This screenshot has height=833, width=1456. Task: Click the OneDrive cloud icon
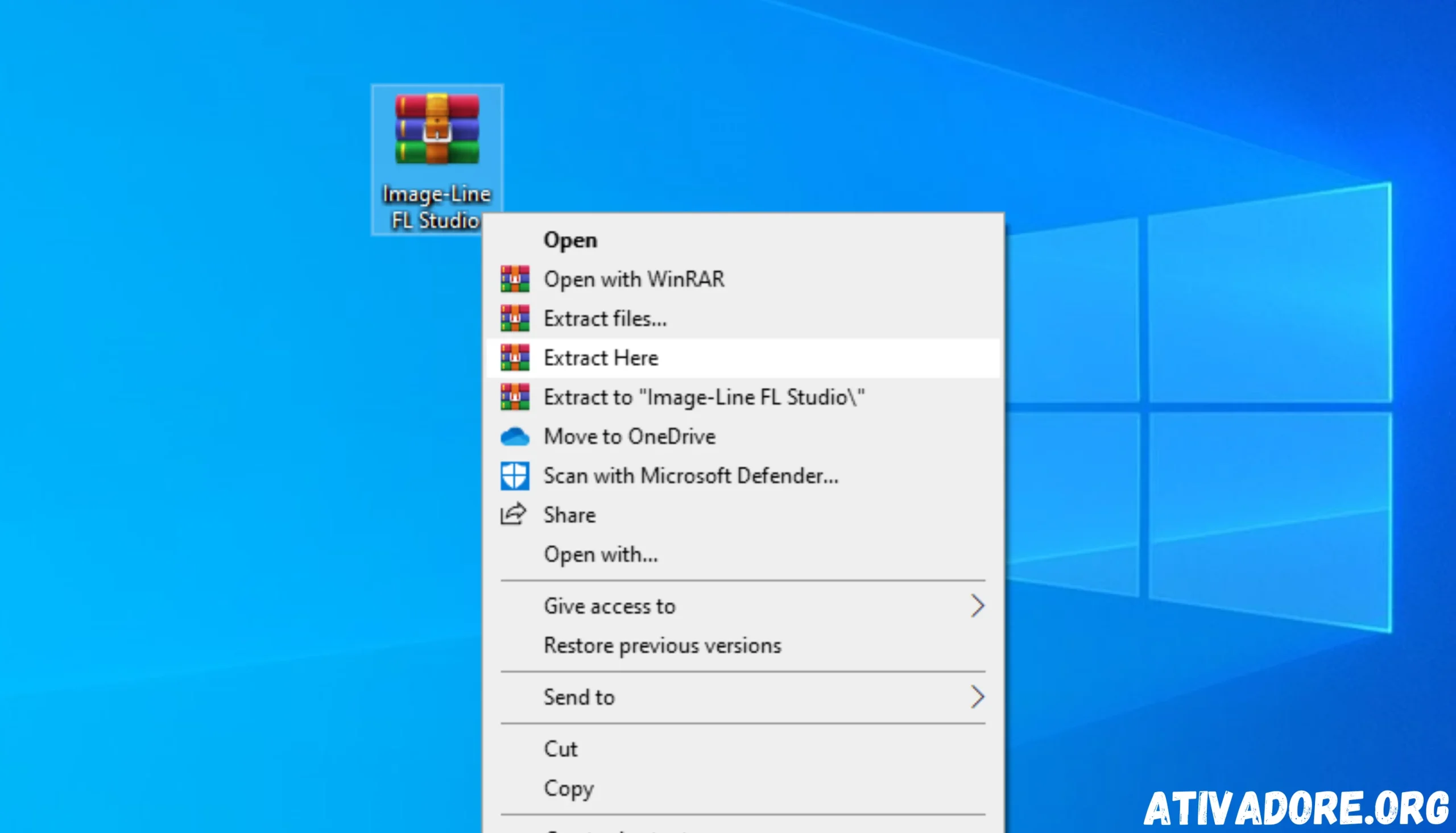515,437
